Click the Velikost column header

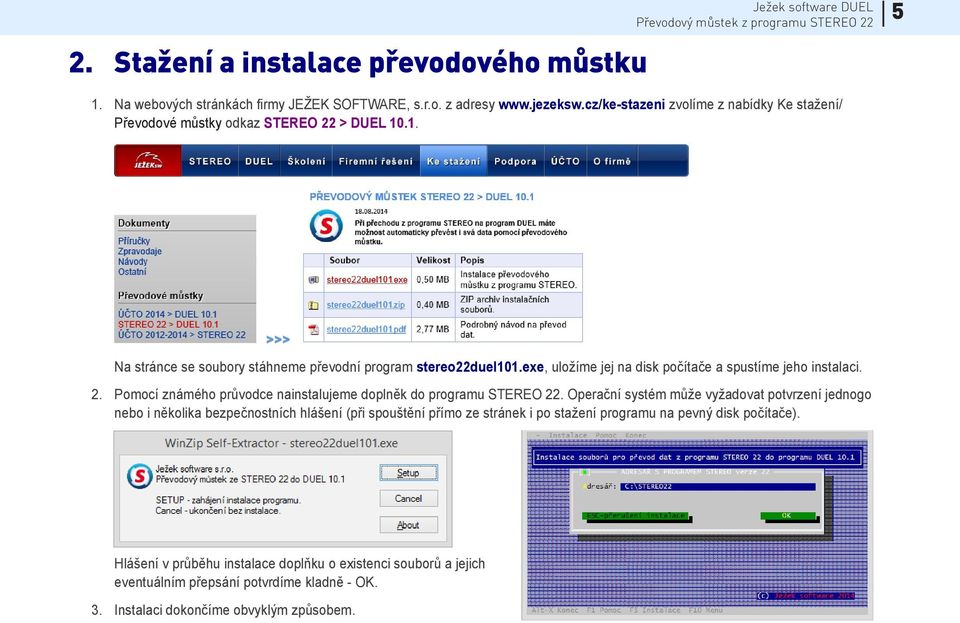pyautogui.click(x=433, y=260)
